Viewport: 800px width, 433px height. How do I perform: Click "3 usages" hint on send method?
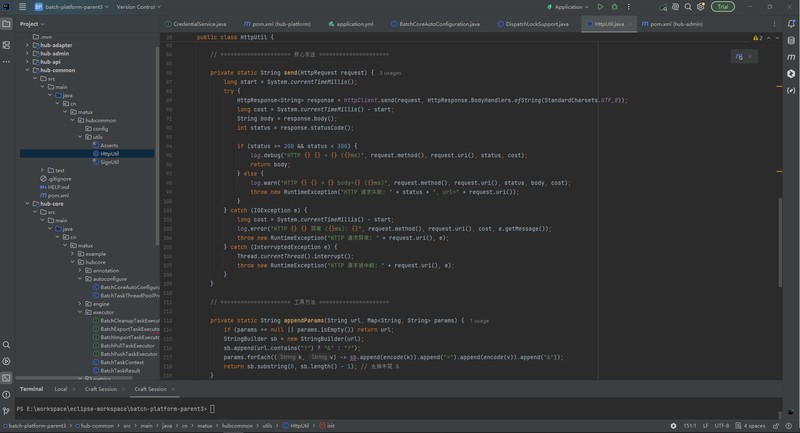click(390, 73)
